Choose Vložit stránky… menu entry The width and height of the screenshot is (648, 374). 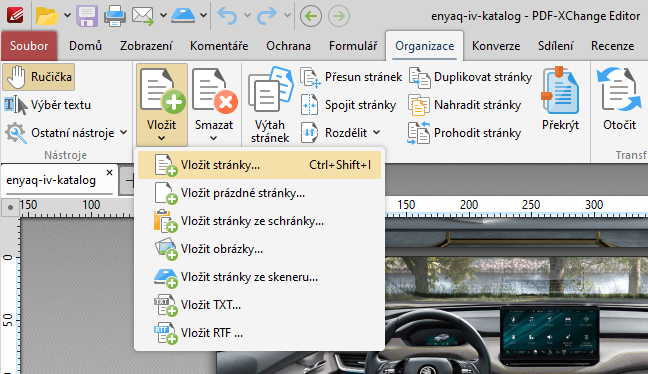click(x=260, y=165)
